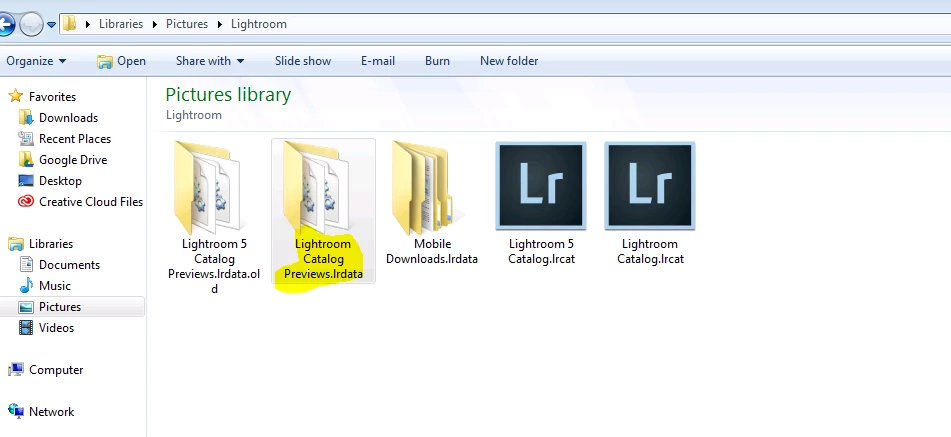Click the Computer icon in sidebar
The height and width of the screenshot is (437, 951).
(x=16, y=370)
